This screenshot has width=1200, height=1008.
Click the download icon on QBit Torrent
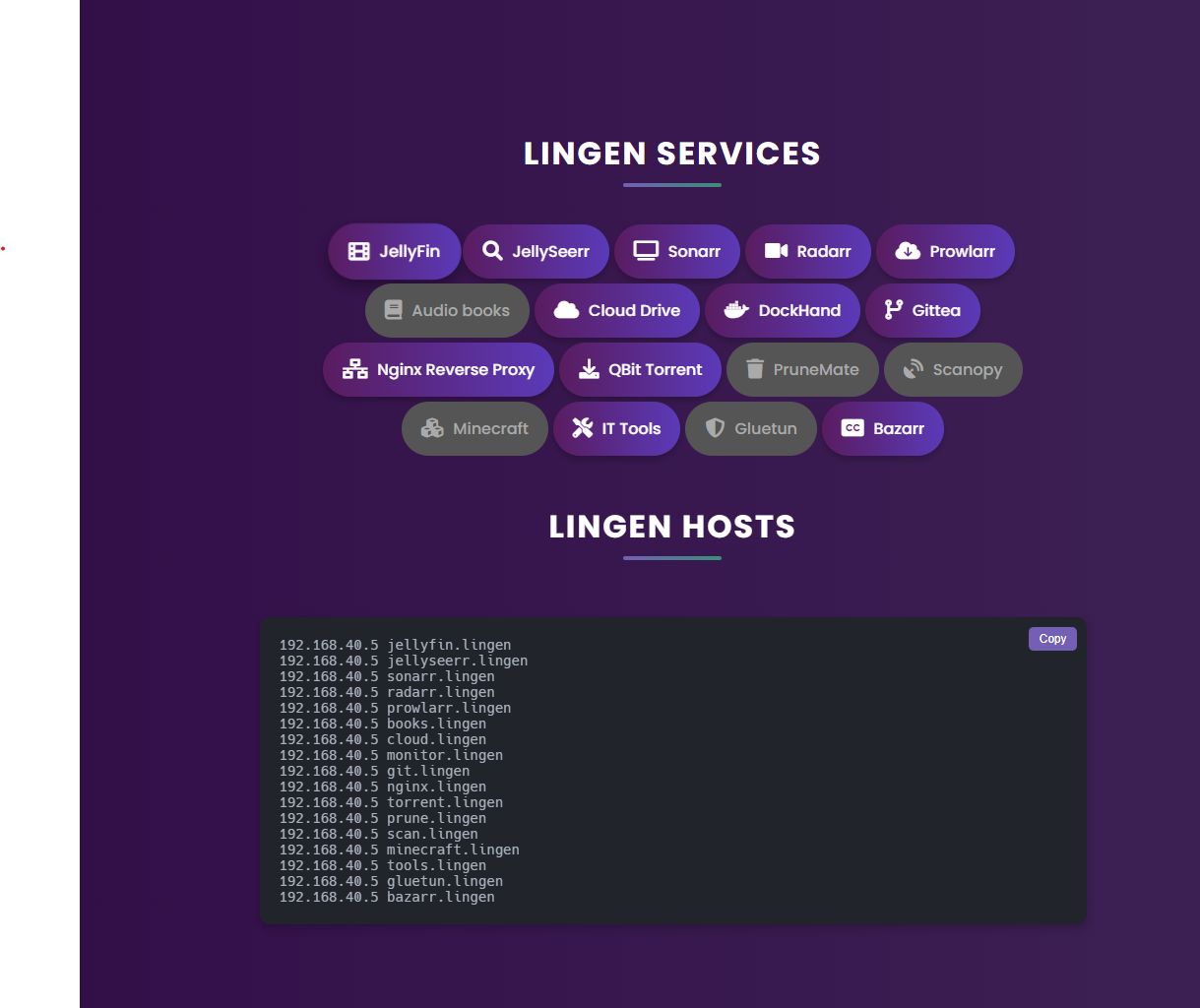click(x=589, y=369)
